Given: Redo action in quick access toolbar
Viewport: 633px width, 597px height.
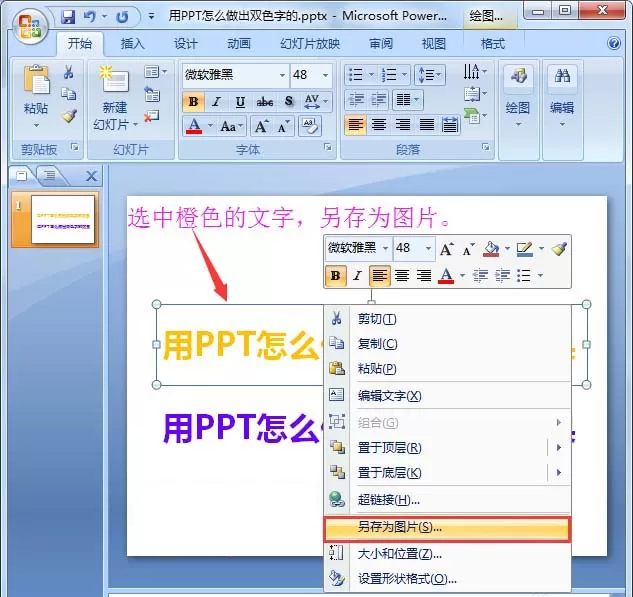Looking at the screenshot, I should 122,17.
